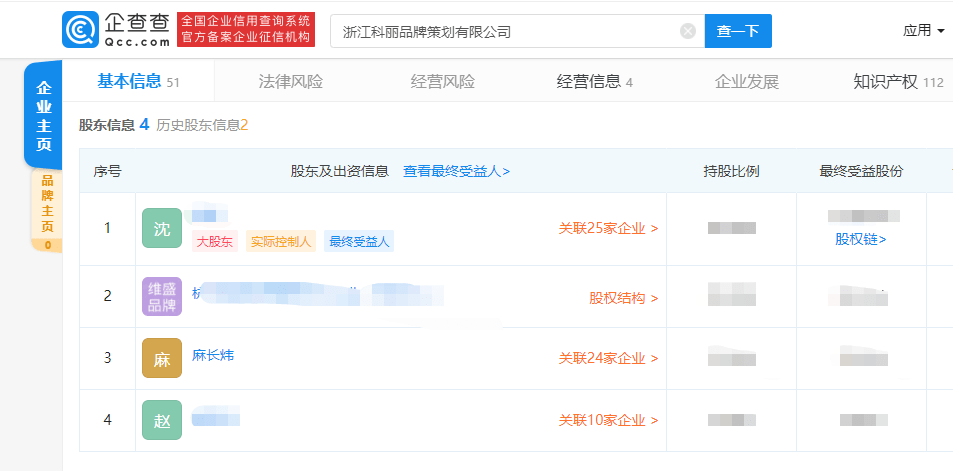Click the 查看最终受益人 link
This screenshot has height=471, width=953.
[x=456, y=171]
